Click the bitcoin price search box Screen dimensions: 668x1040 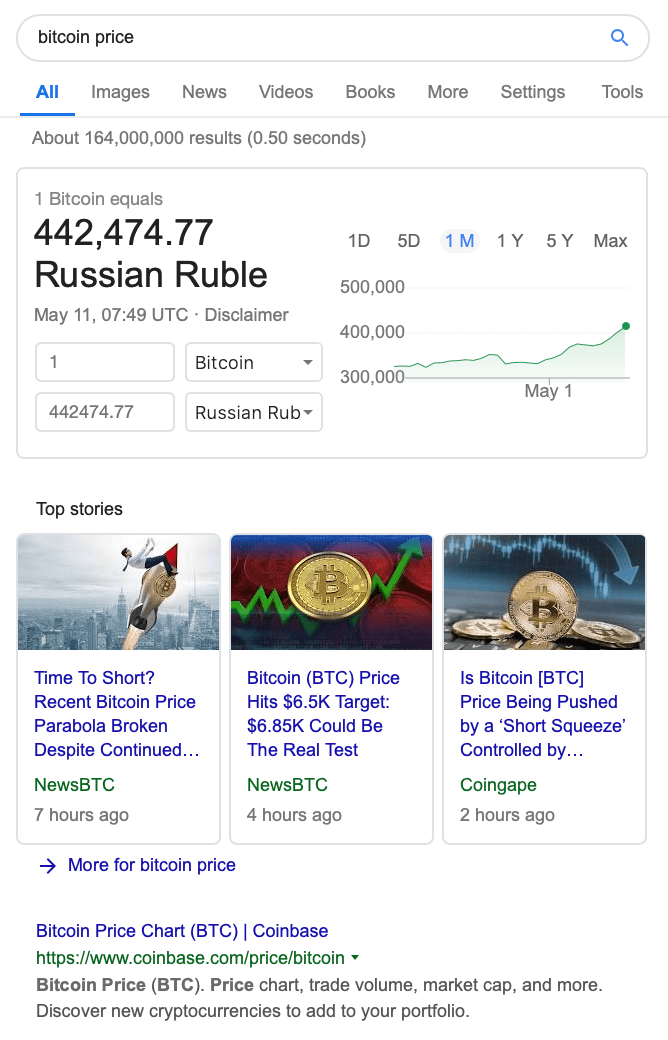pyautogui.click(x=310, y=38)
